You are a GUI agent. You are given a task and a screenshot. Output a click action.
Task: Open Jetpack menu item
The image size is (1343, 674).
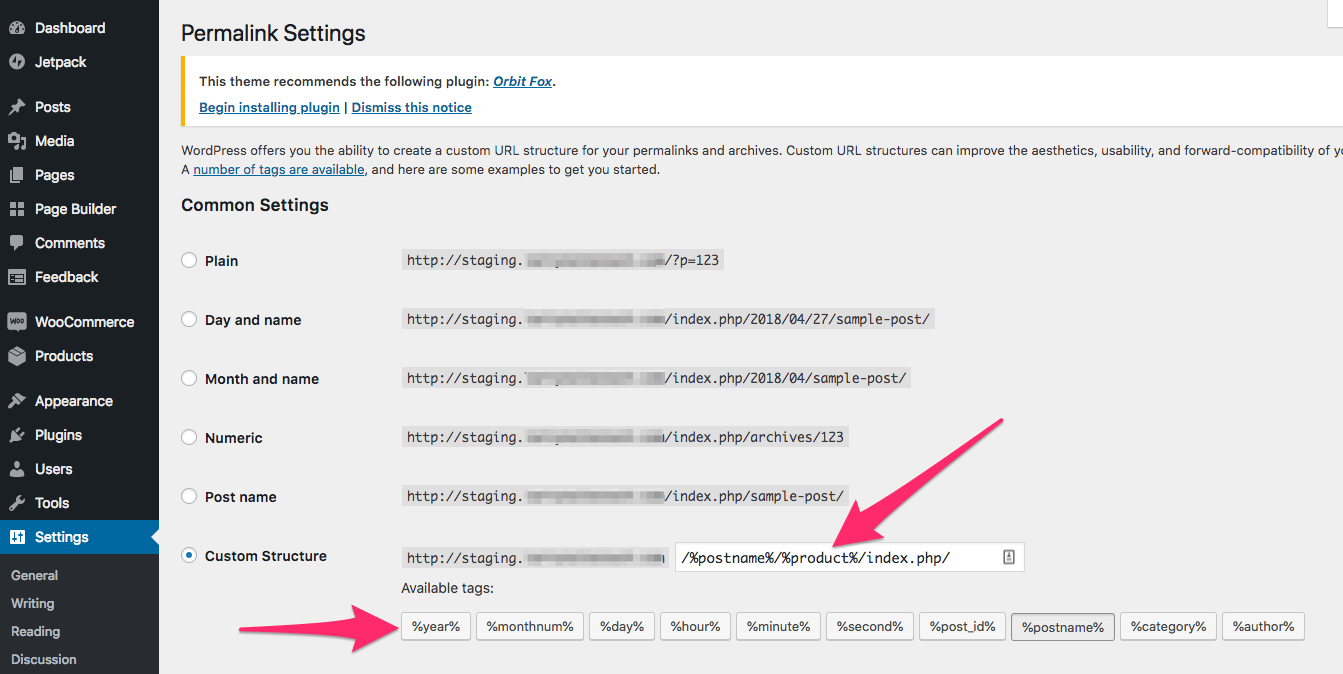[79, 62]
